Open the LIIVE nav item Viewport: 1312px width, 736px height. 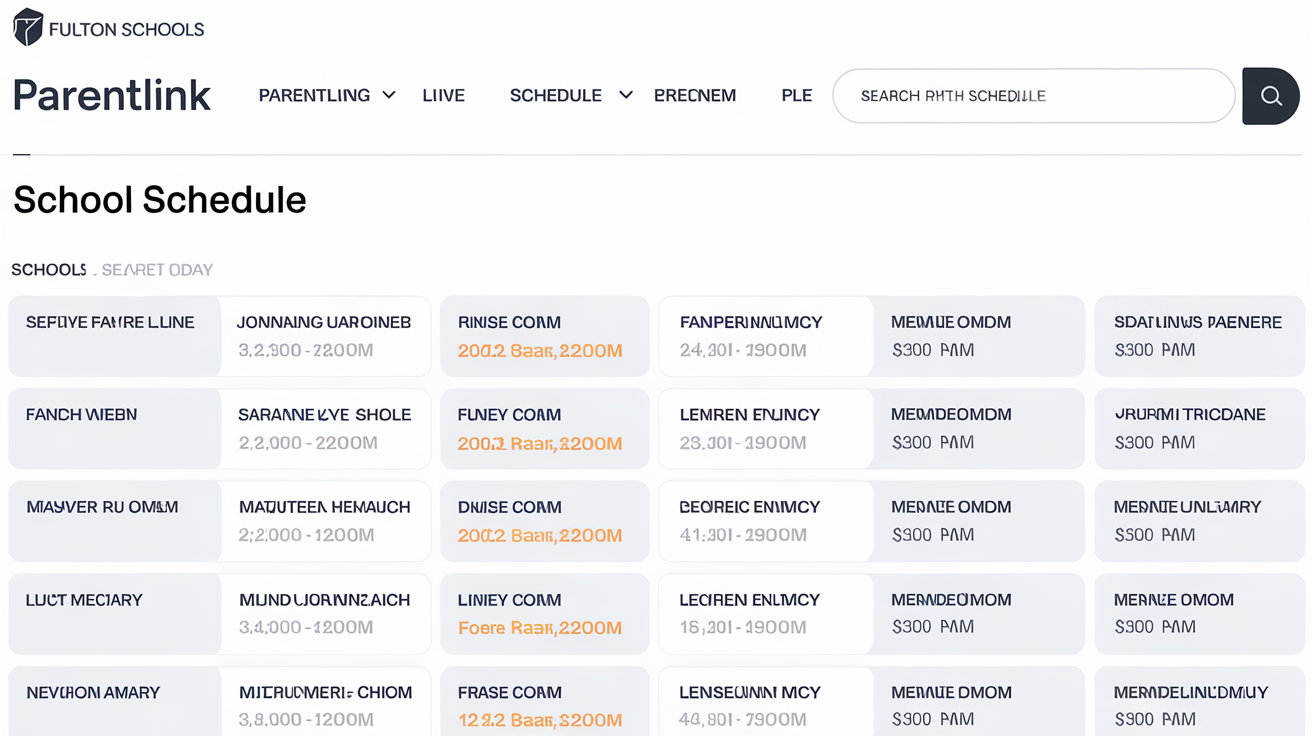coord(443,95)
